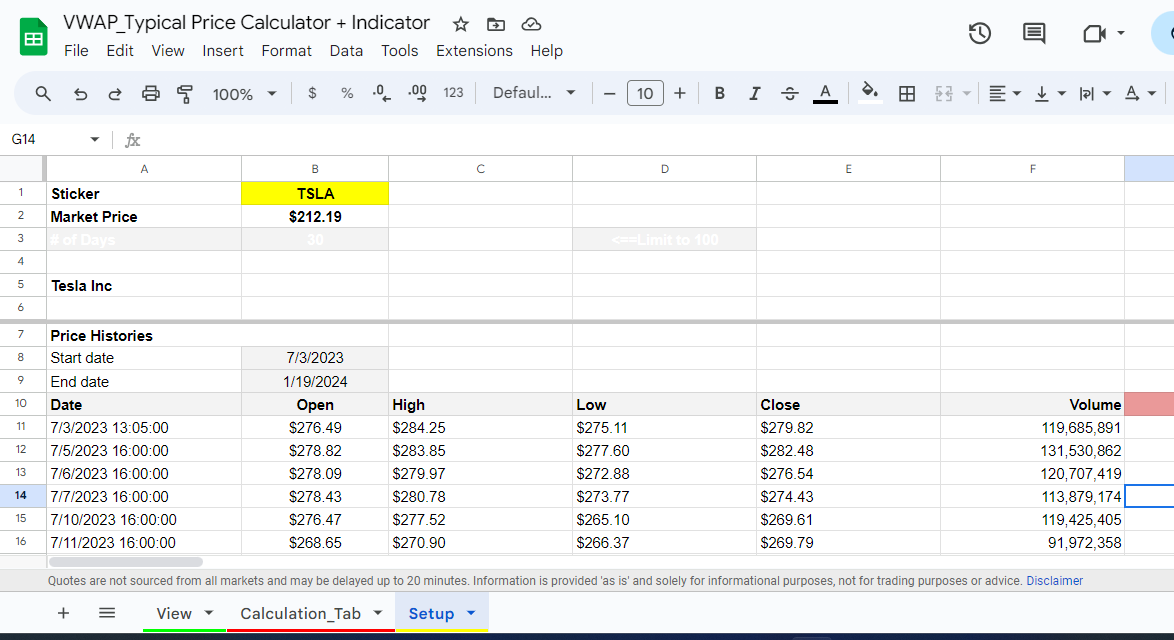
Task: Star this spreadsheet document
Action: click(460, 25)
